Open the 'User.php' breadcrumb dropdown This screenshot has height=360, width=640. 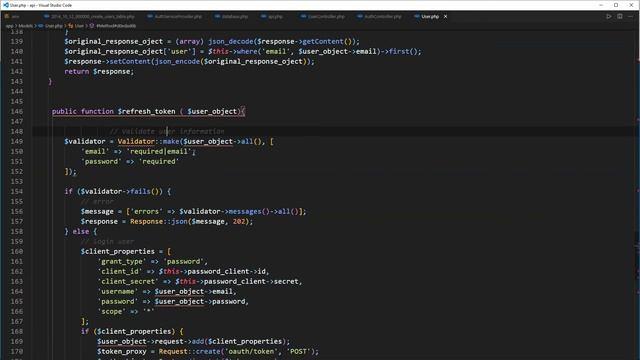click(51, 26)
